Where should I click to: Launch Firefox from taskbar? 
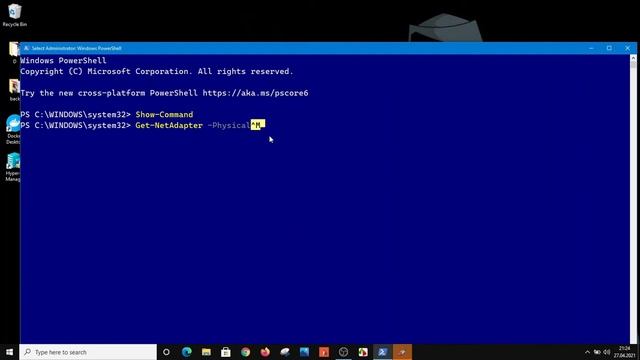265,352
